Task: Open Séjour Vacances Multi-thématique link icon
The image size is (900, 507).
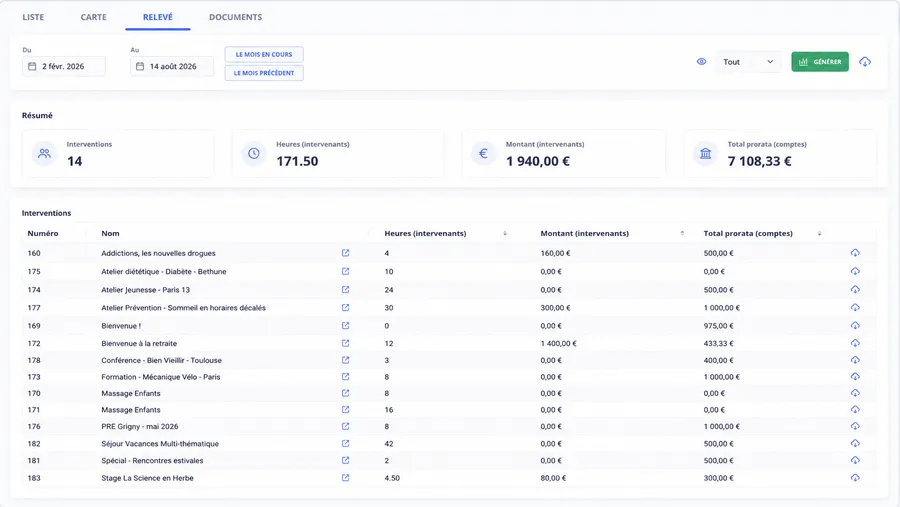Action: click(x=346, y=443)
